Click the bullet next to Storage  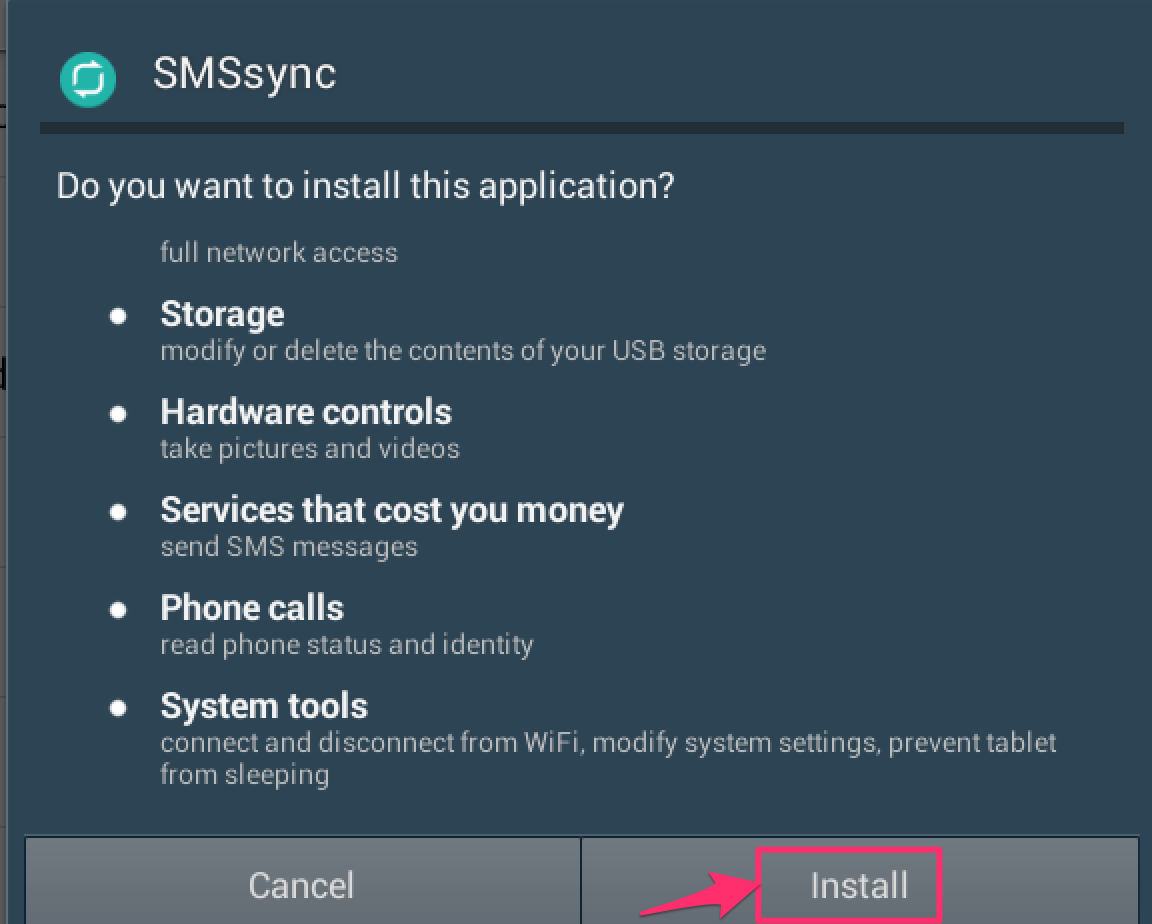(x=118, y=317)
